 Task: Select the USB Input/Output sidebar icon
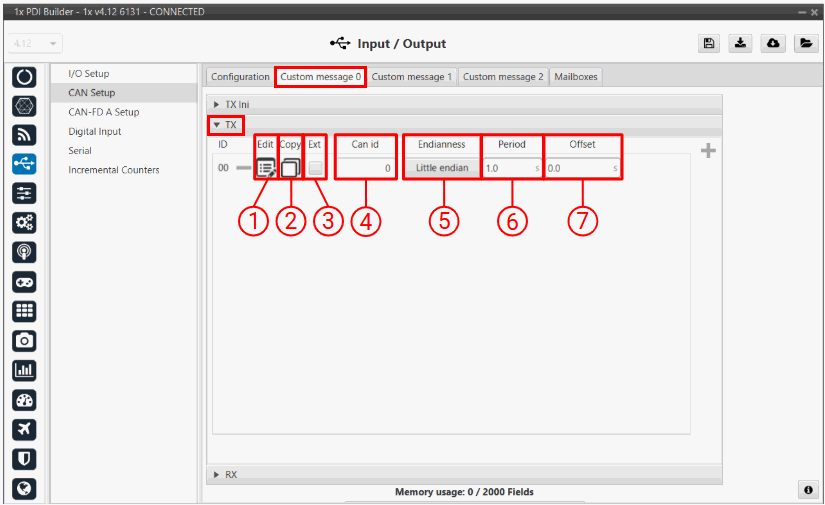click(x=26, y=164)
